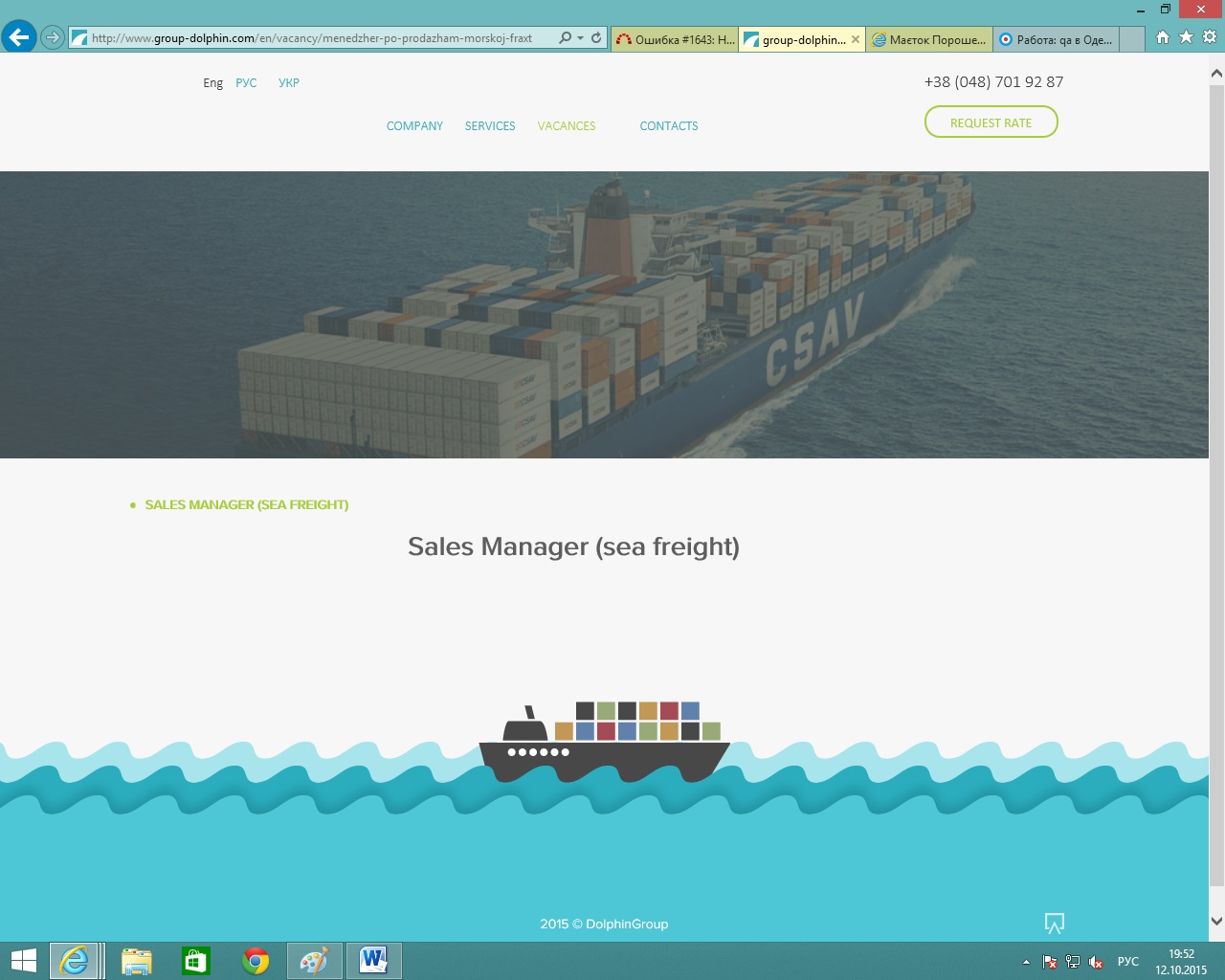Image resolution: width=1225 pixels, height=980 pixels.
Task: Click the address bar URL field
Action: 316,38
